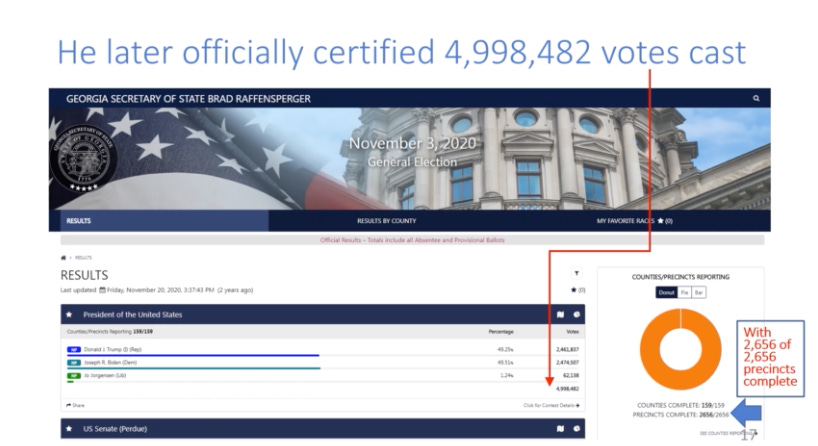Click the NP badge beside Joseph R. Biden
This screenshot has width=818, height=446.
pyautogui.click(x=74, y=363)
